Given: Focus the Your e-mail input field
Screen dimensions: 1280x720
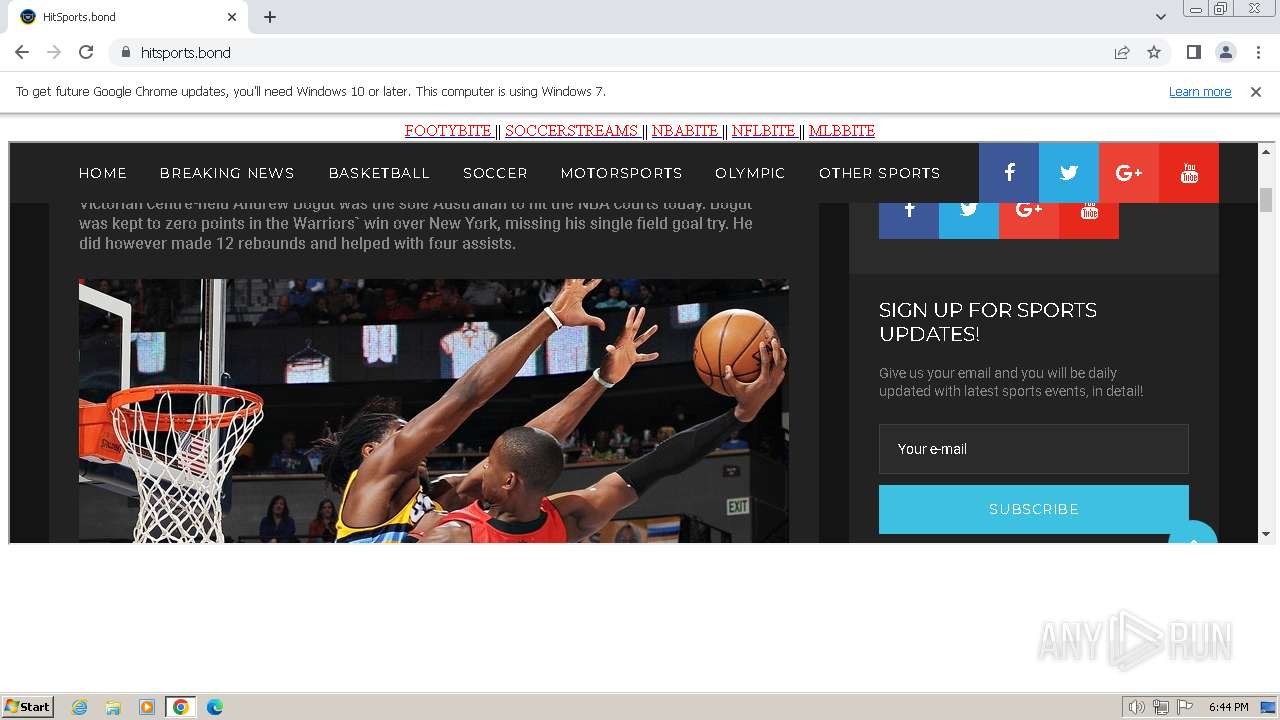Looking at the screenshot, I should [x=1034, y=449].
